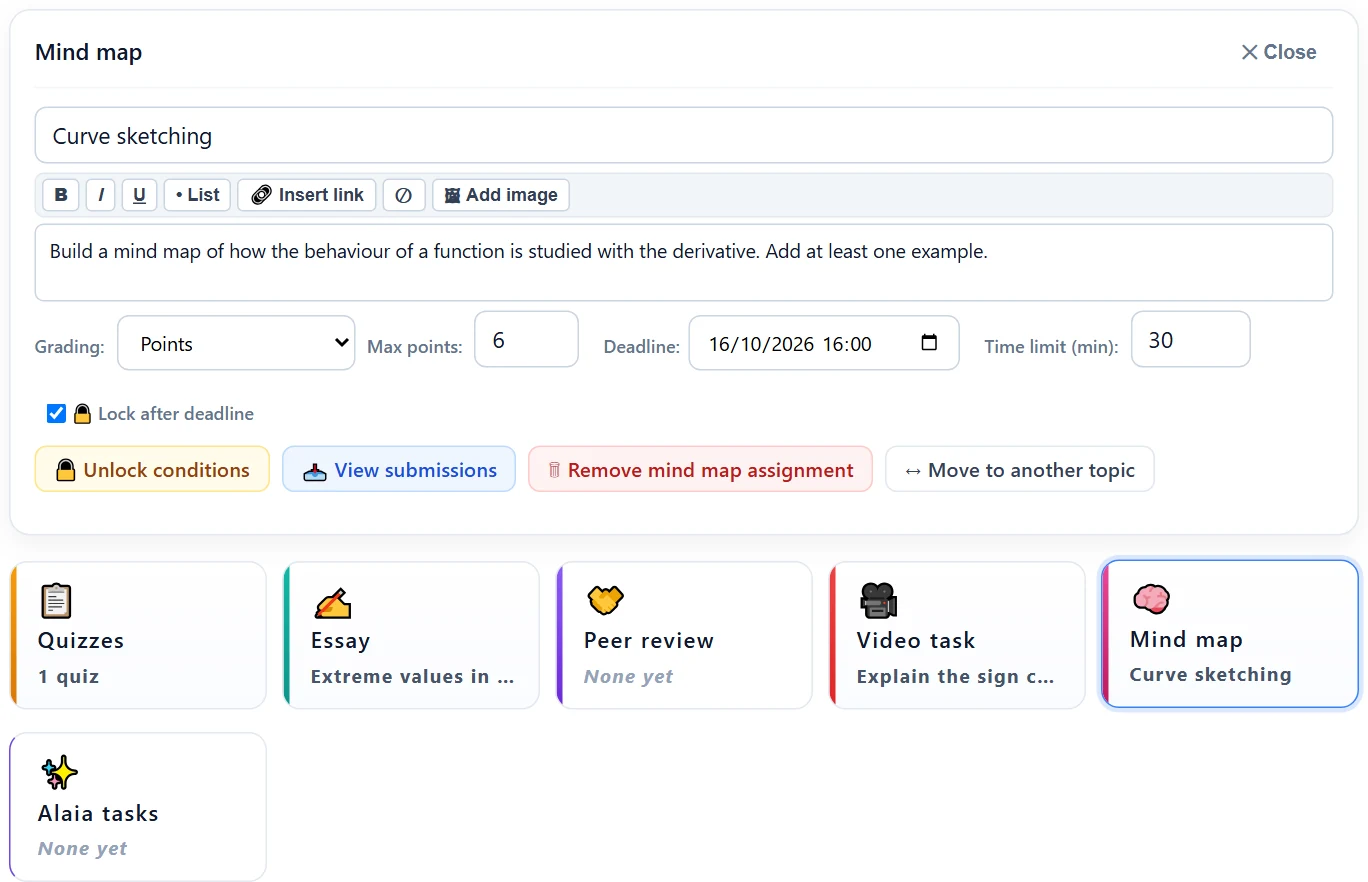This screenshot has height=882, width=1368.
Task: Move the assignment to another topic
Action: click(1020, 469)
